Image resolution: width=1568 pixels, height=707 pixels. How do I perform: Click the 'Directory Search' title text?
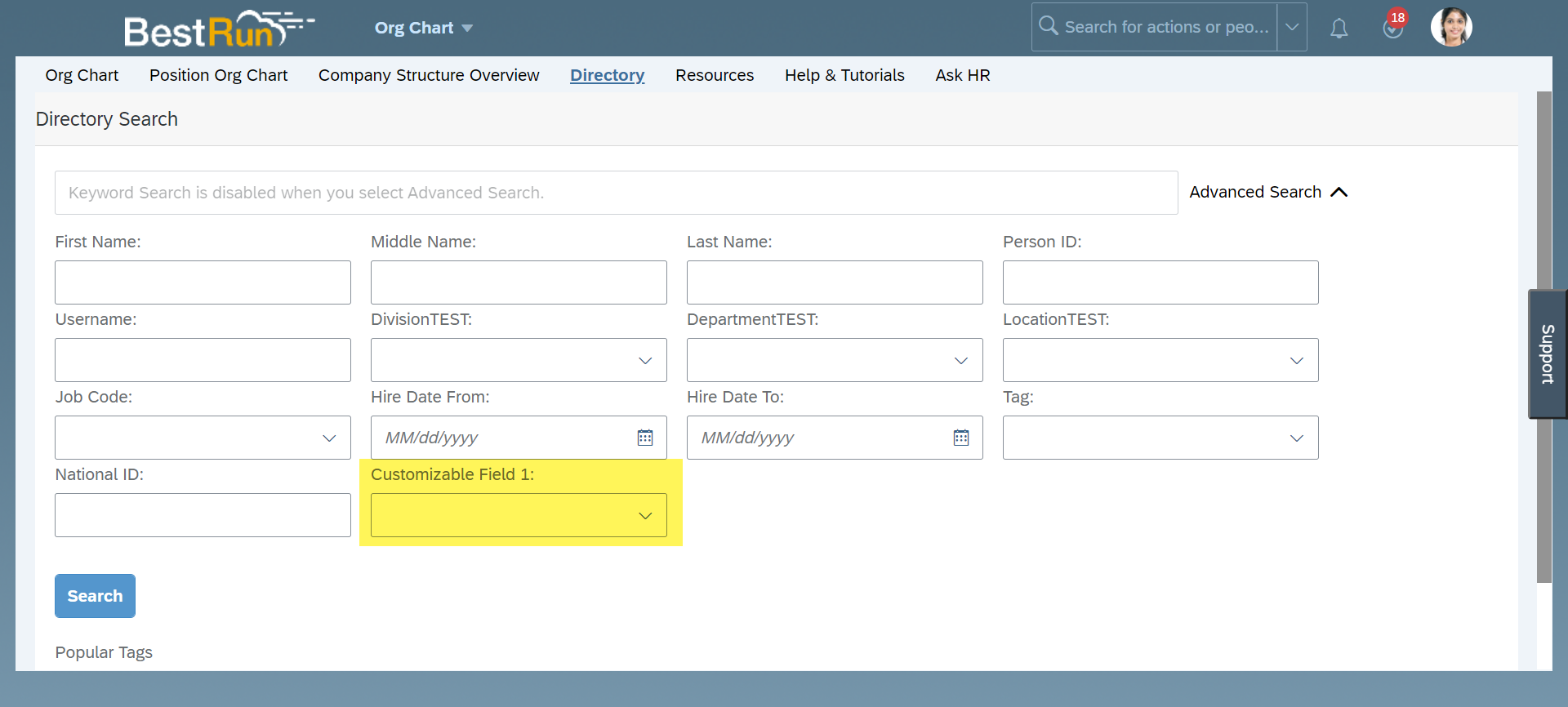[106, 119]
